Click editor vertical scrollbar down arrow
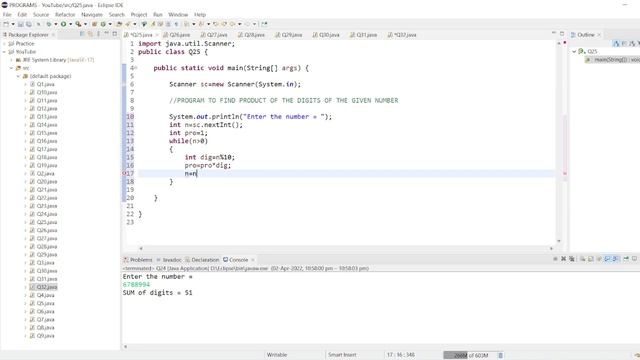 click(x=559, y=241)
